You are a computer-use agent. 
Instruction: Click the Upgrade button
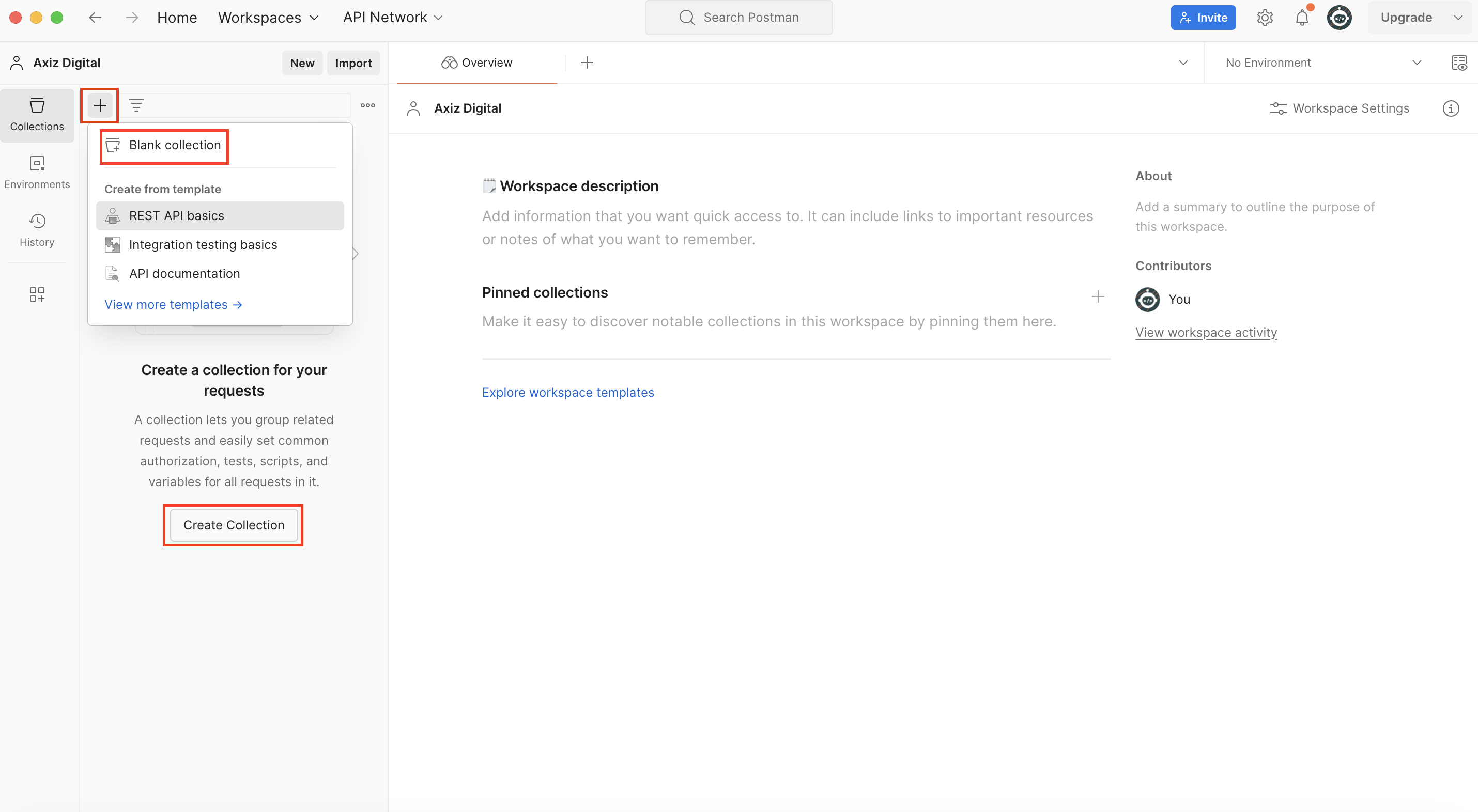[x=1406, y=18]
